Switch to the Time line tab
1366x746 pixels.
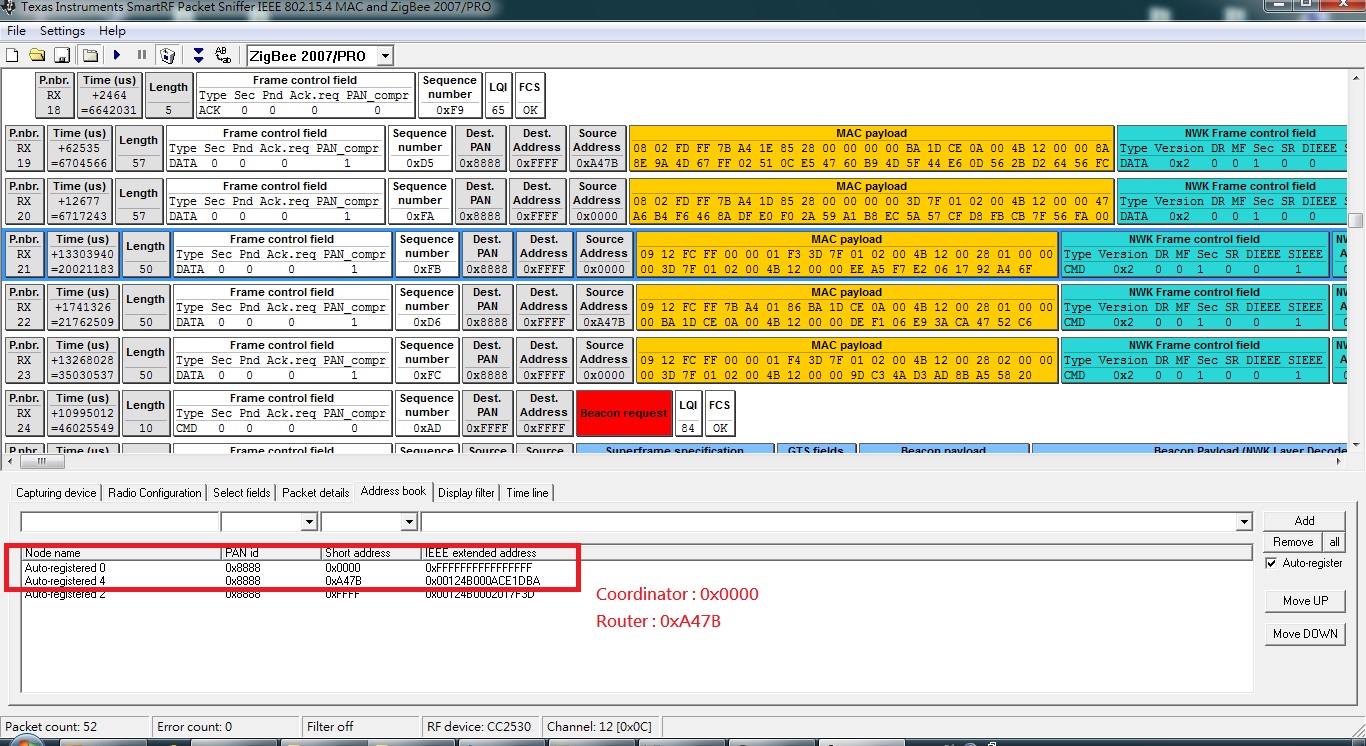point(527,493)
